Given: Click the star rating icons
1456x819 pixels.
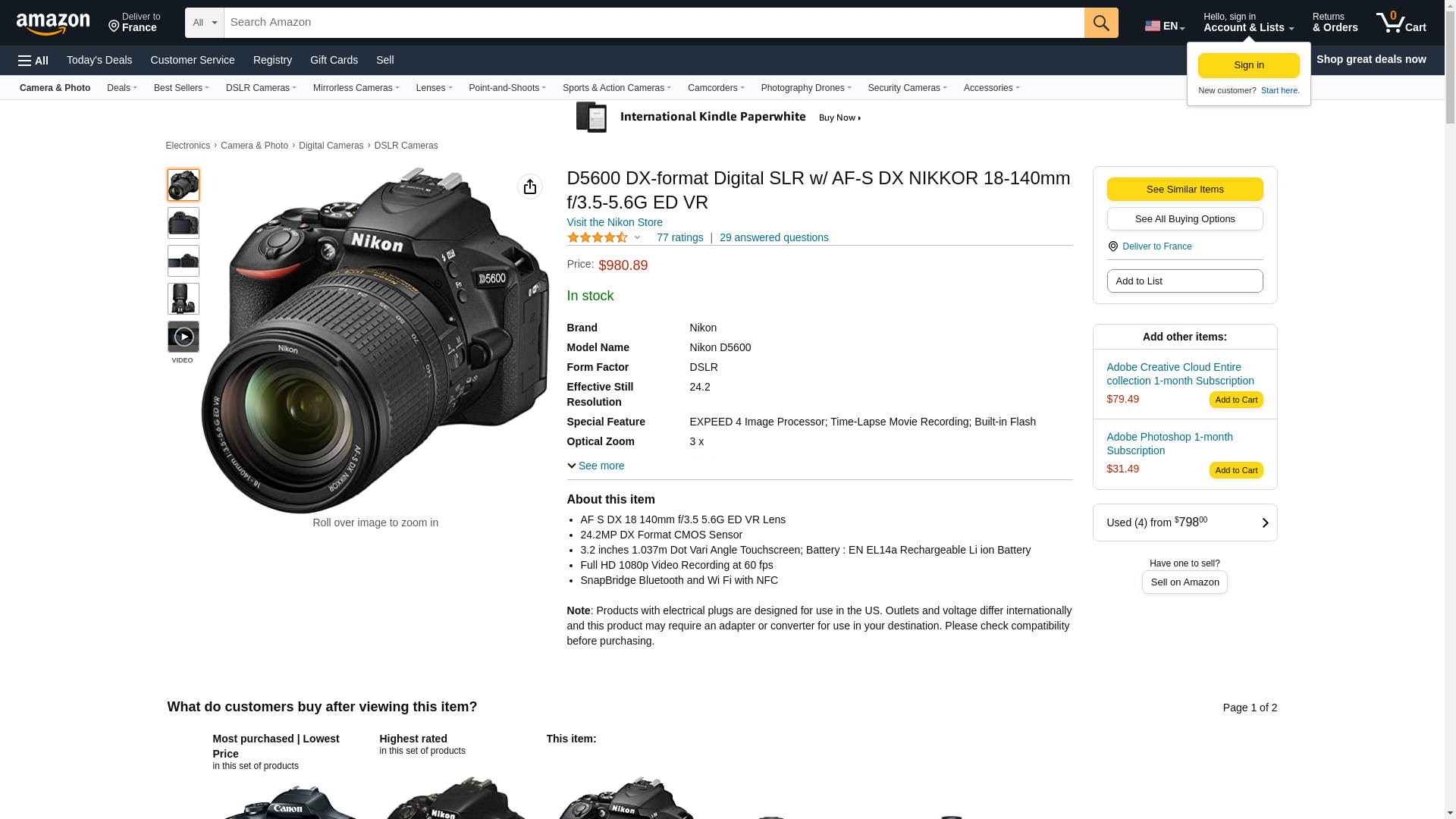Looking at the screenshot, I should click(598, 237).
